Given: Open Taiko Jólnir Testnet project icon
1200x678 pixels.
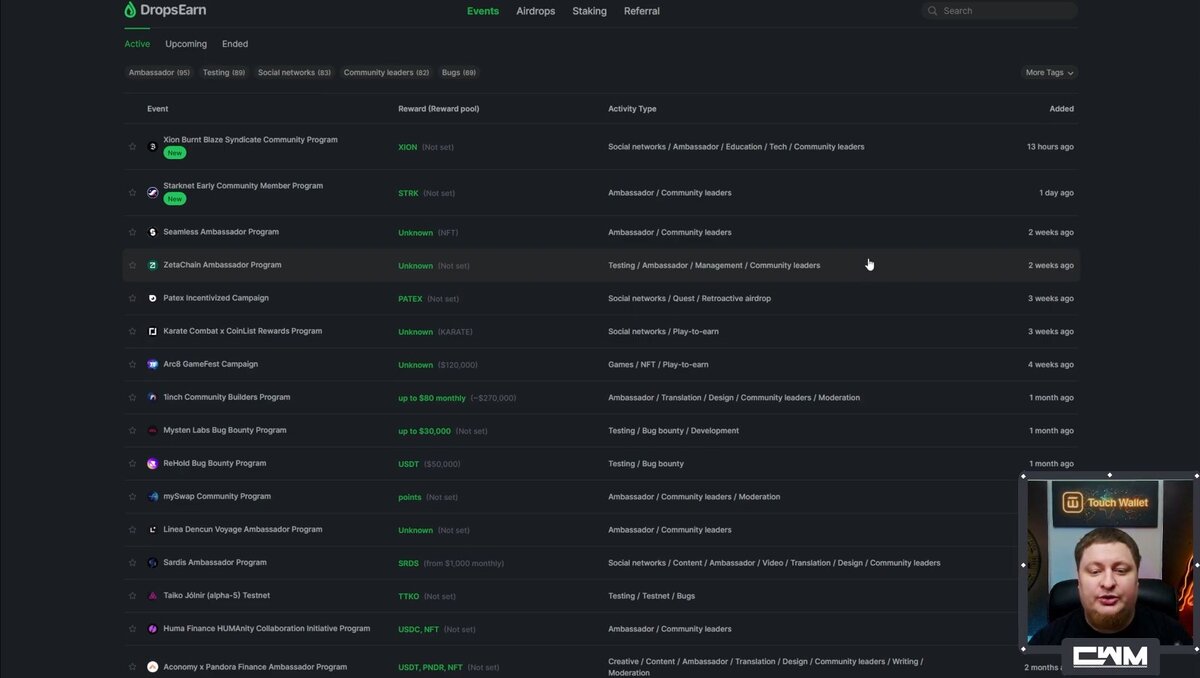Looking at the screenshot, I should (153, 595).
